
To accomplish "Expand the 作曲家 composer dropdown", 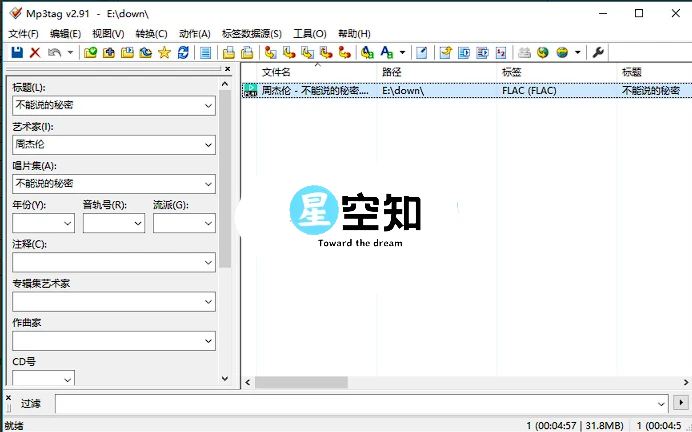I will pos(208,341).
